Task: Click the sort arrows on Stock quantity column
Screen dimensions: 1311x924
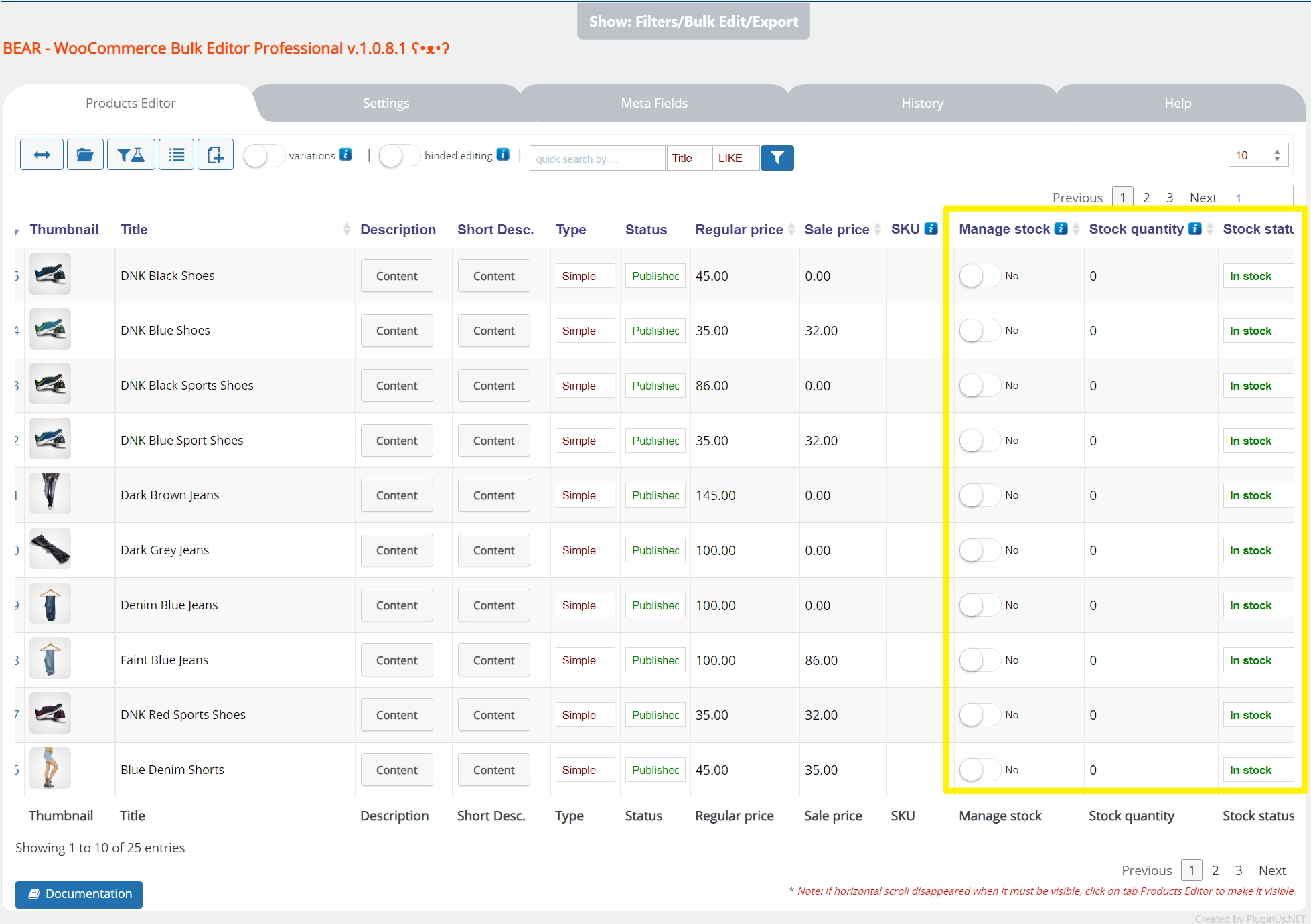Action: pyautogui.click(x=1210, y=229)
